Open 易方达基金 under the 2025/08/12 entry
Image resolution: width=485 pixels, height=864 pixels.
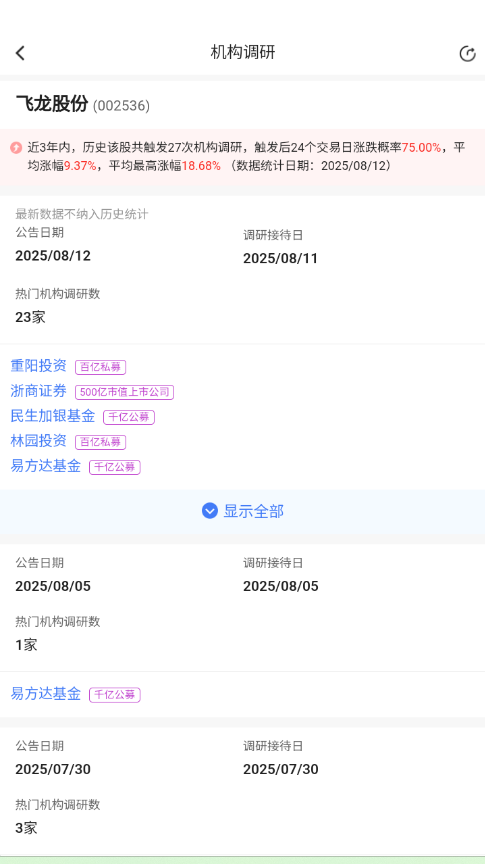point(46,466)
